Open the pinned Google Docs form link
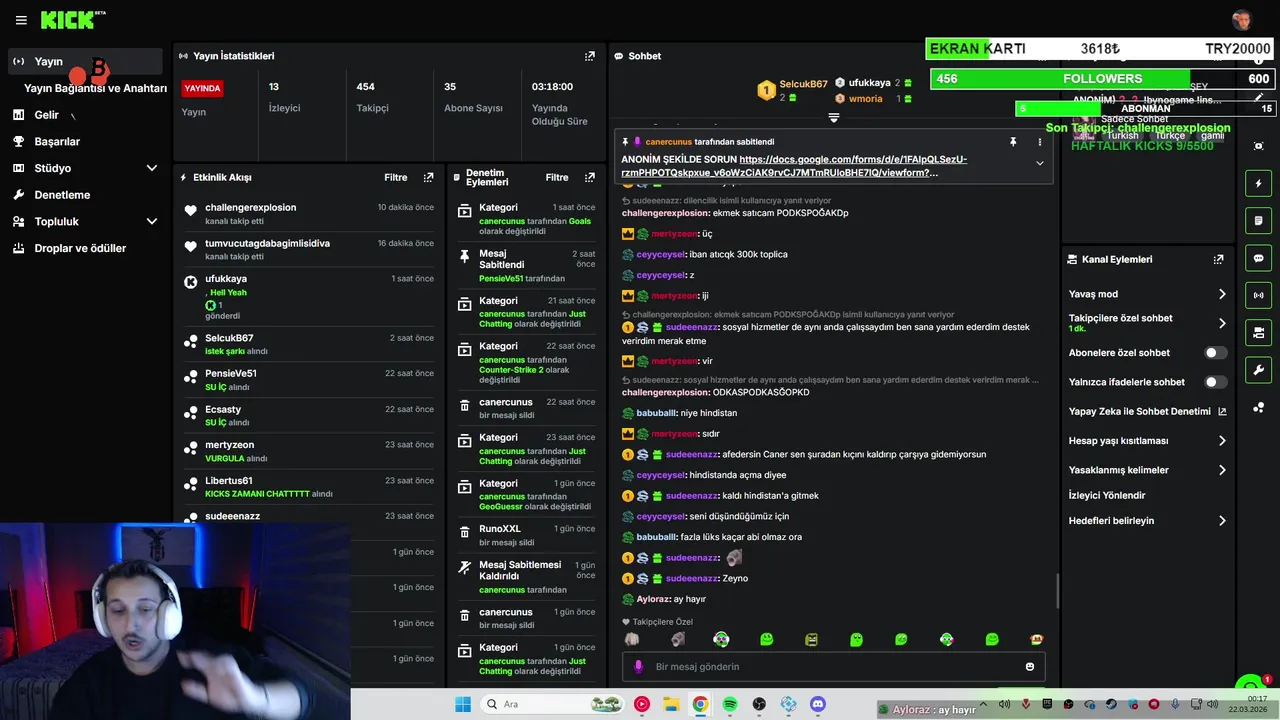Screen dimensions: 1280x720 pos(796,166)
